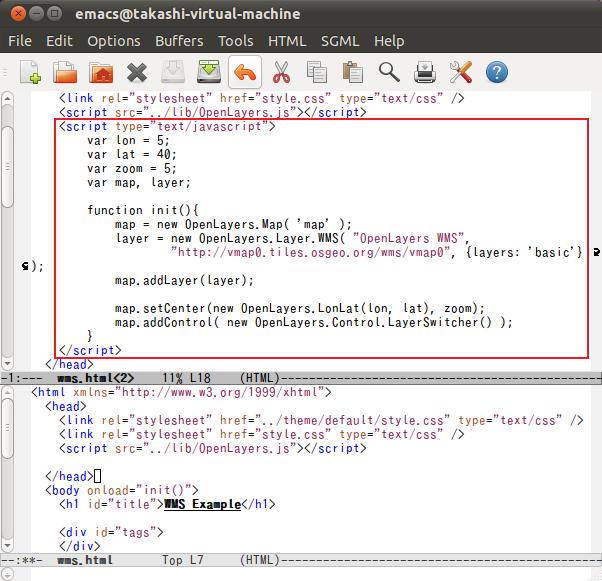602x581 pixels.
Task: Click the clipboard Paste icon
Action: point(352,72)
